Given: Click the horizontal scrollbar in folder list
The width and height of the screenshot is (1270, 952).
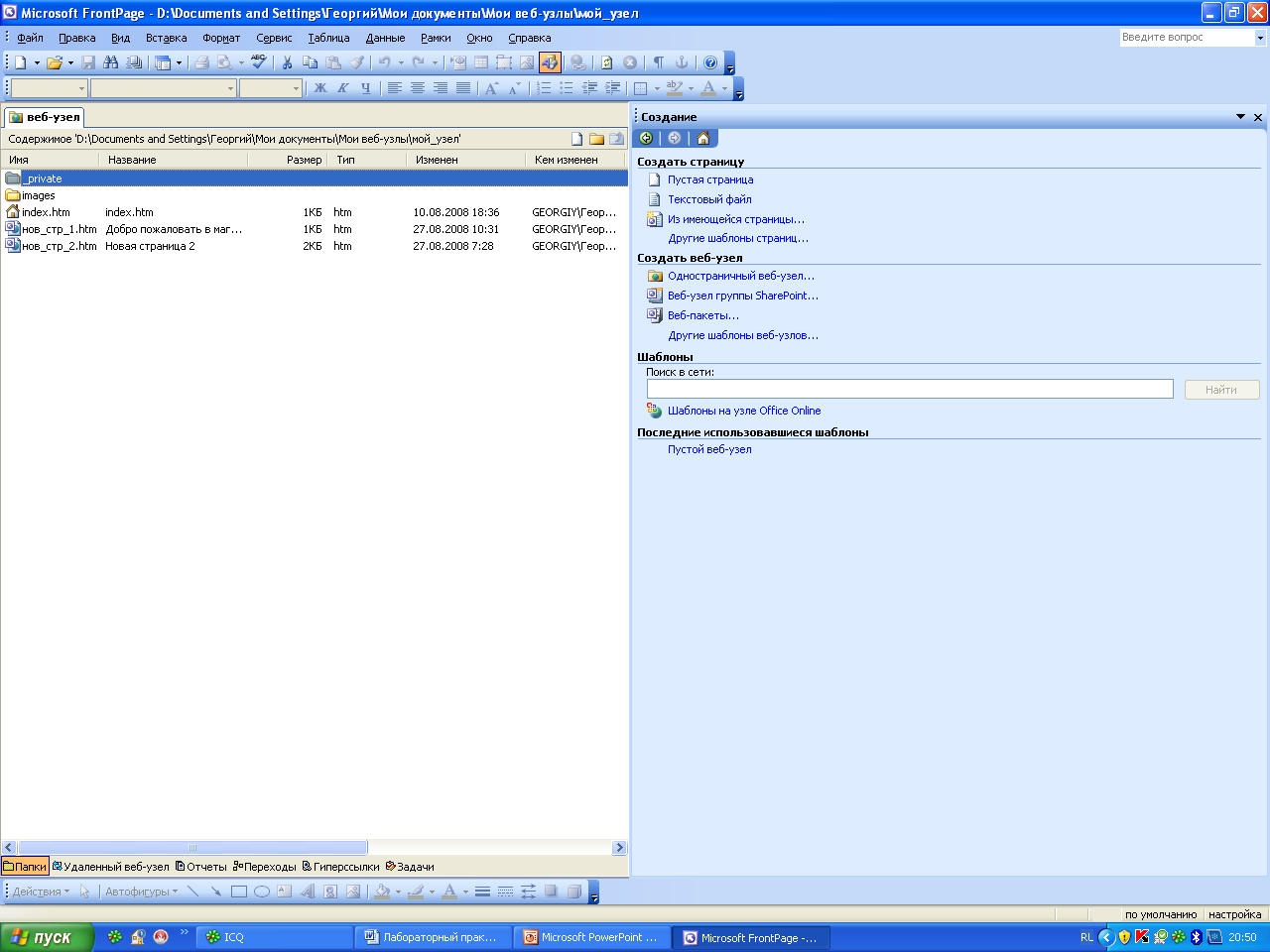Looking at the screenshot, I should pyautogui.click(x=314, y=848).
